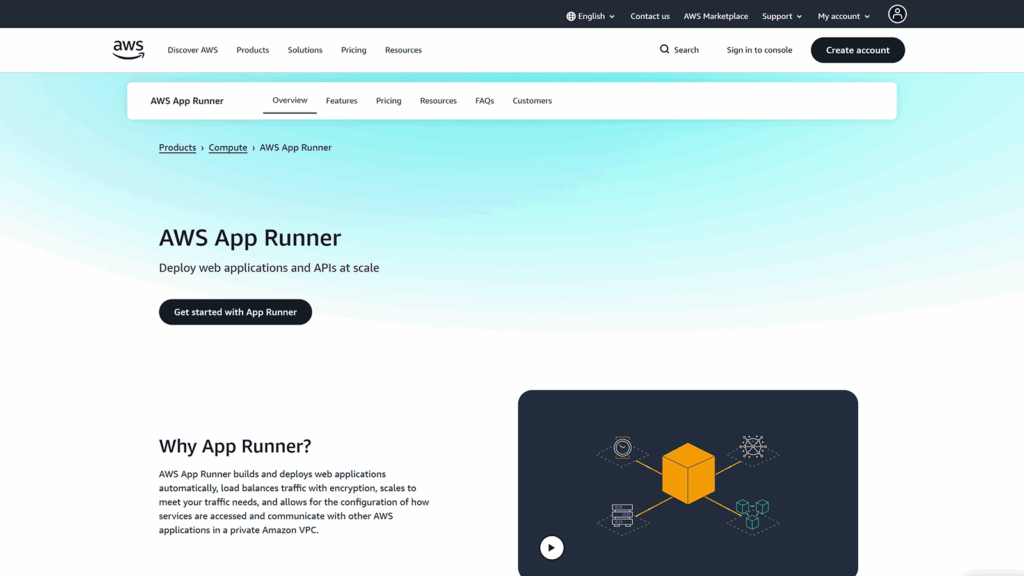Go to Compute breadcrumb link

(x=228, y=148)
